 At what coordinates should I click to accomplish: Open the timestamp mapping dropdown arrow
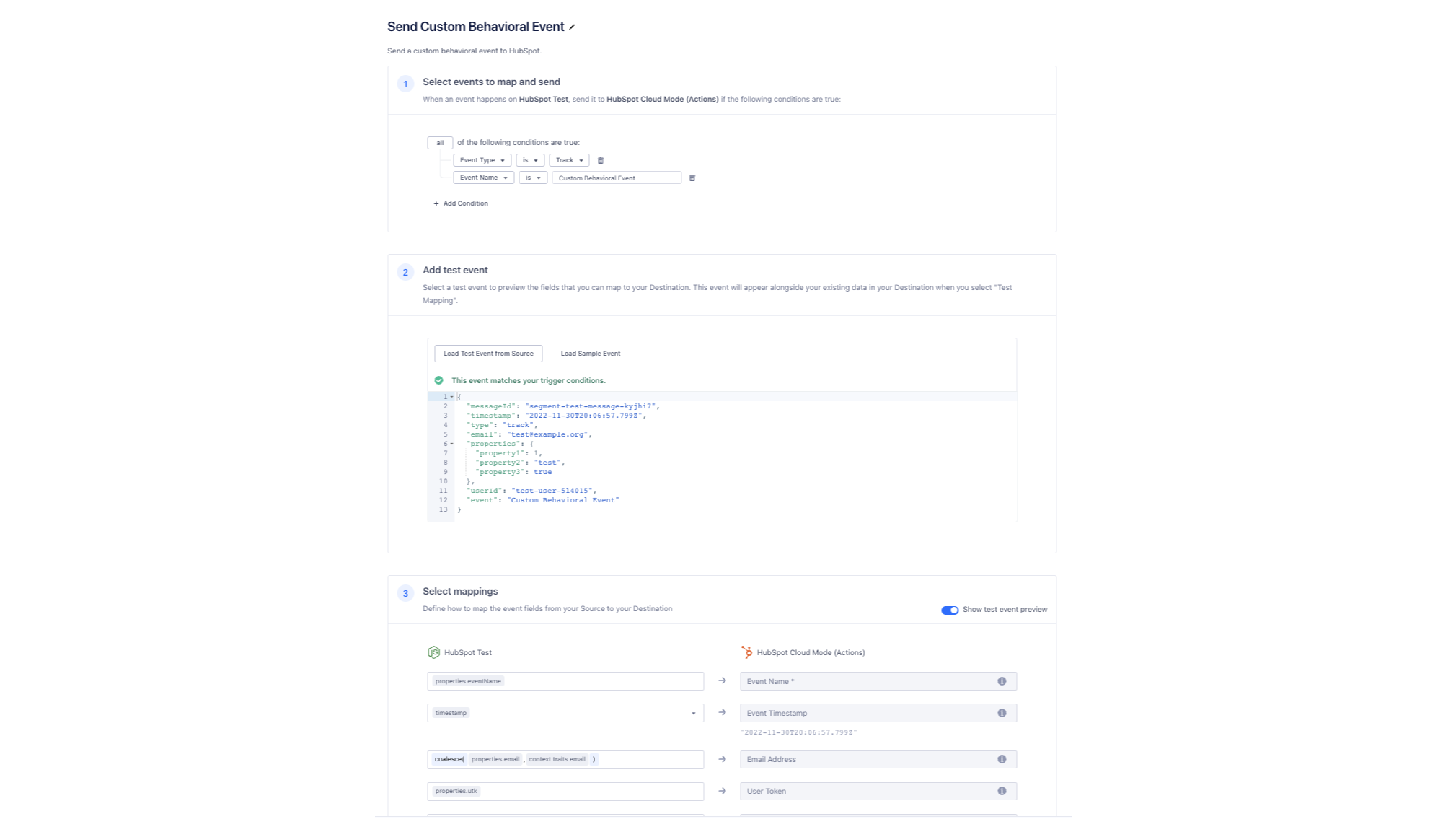point(693,713)
